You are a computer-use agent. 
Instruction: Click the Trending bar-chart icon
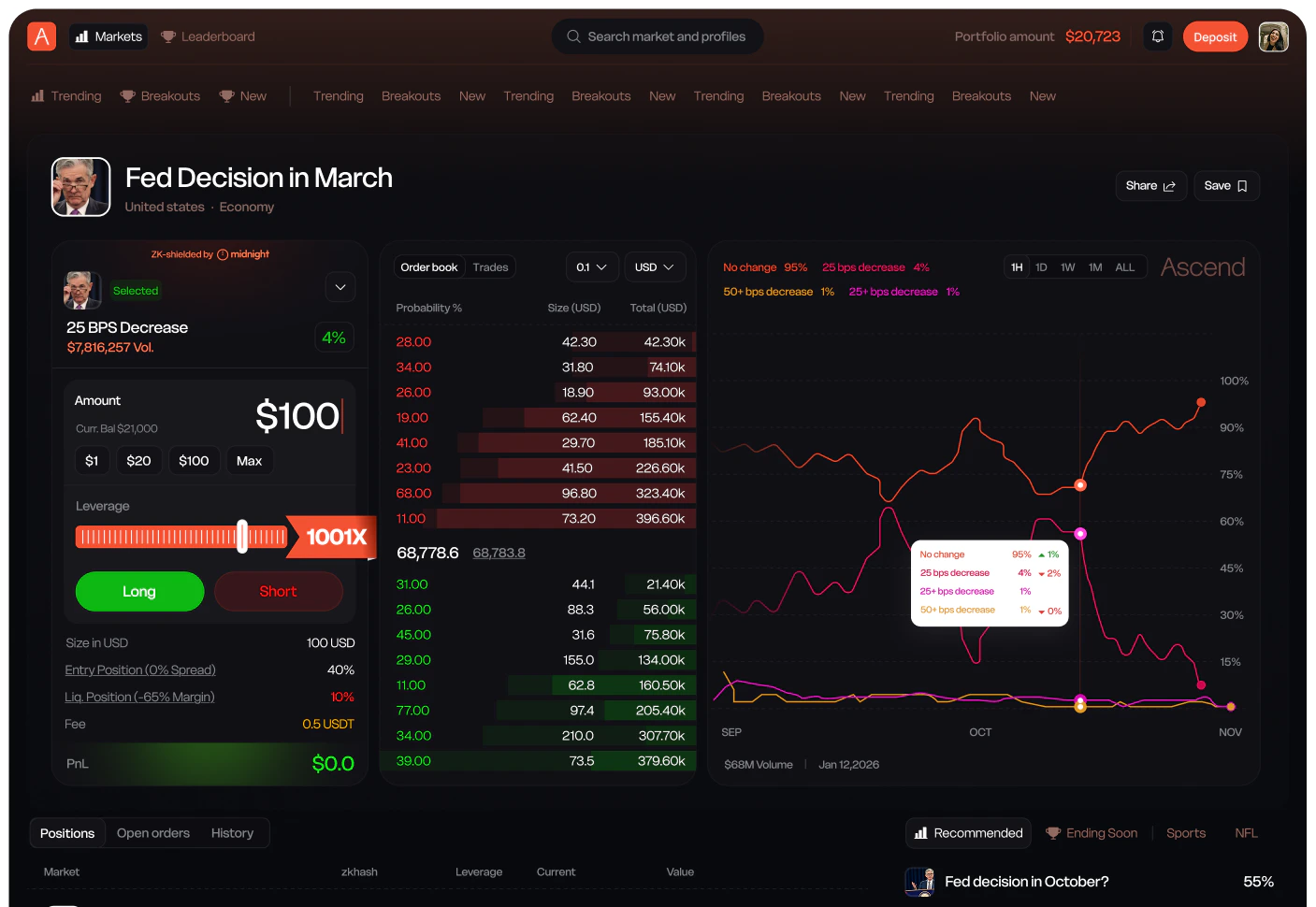tap(37, 95)
